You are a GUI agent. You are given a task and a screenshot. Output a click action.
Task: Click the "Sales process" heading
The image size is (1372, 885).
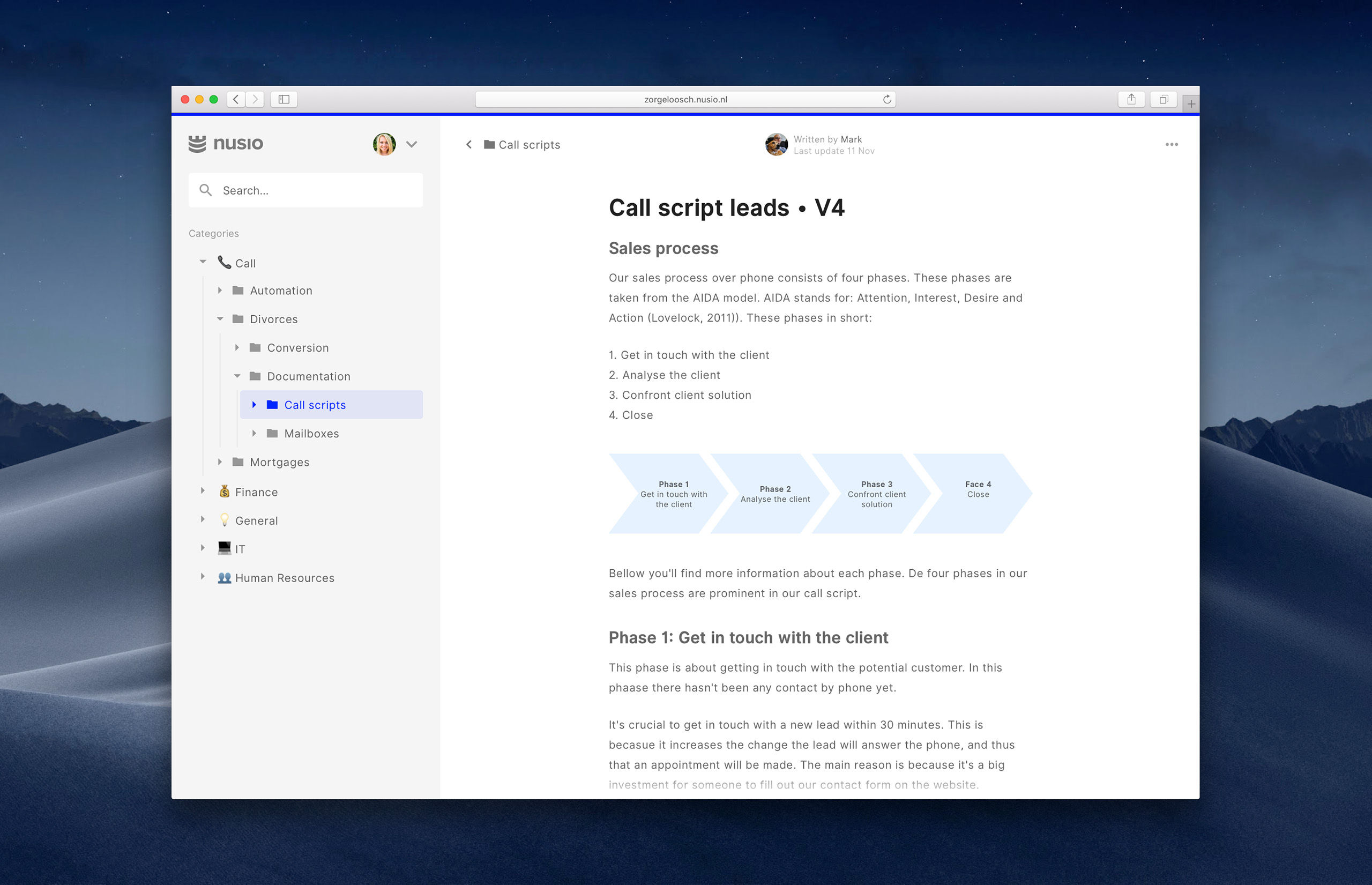click(x=663, y=248)
